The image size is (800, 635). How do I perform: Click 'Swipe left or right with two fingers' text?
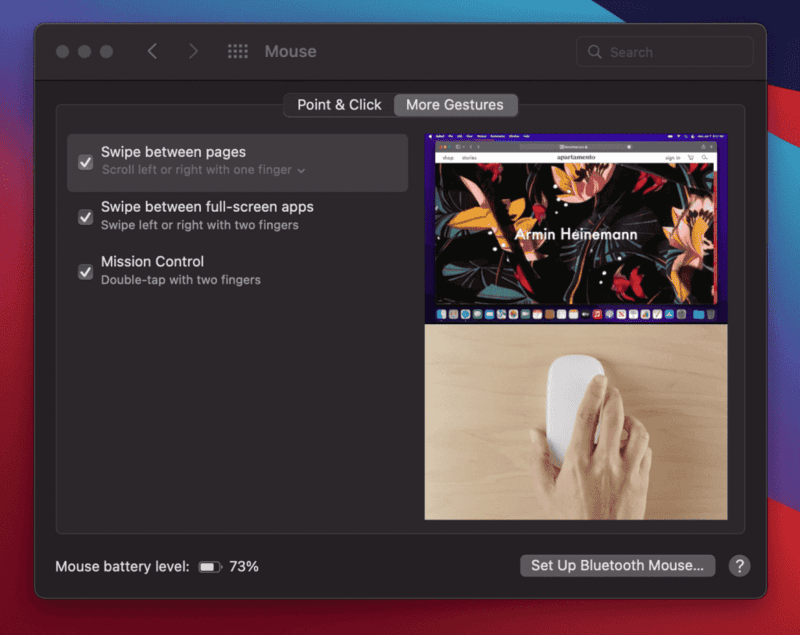(199, 225)
